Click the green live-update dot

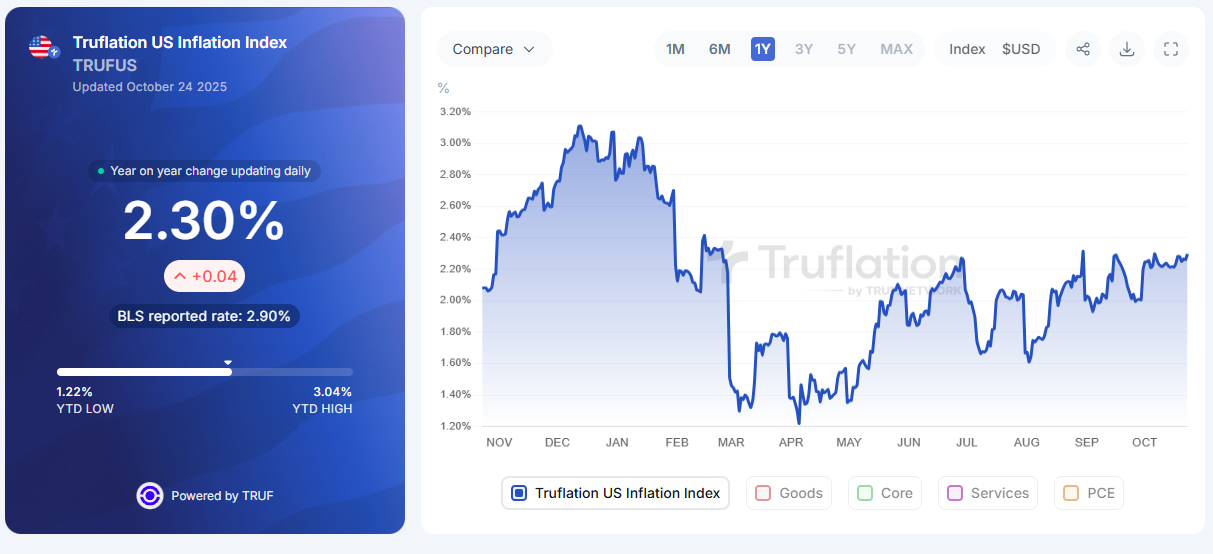coord(101,171)
